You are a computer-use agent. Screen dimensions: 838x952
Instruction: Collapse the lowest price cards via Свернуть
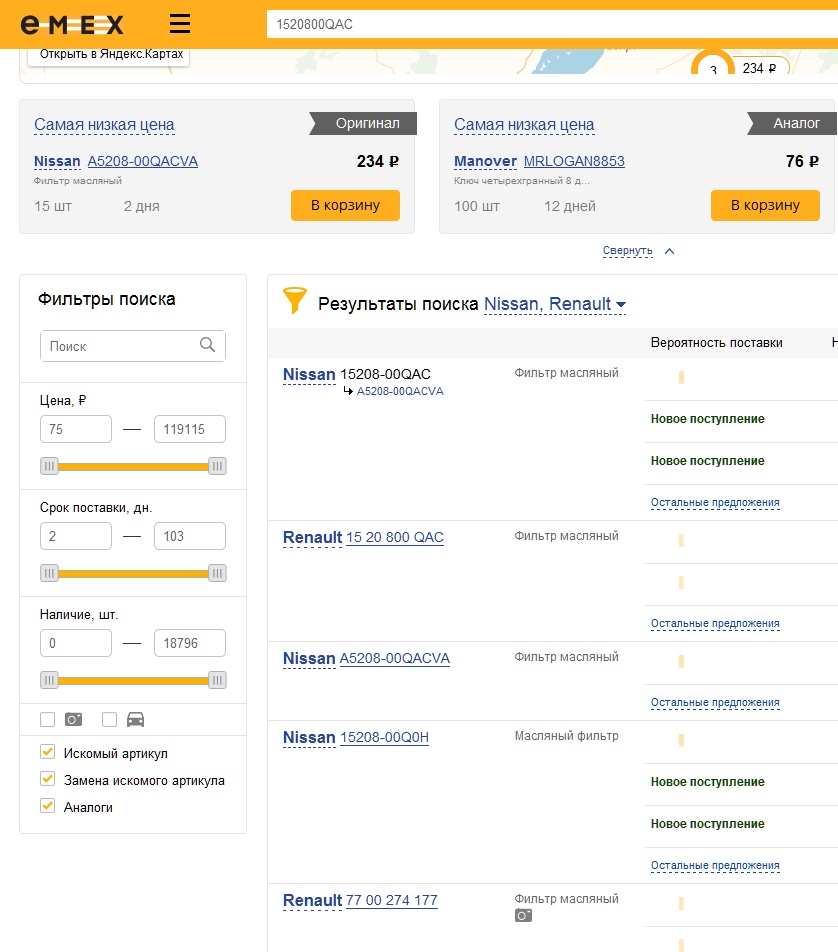coord(628,251)
